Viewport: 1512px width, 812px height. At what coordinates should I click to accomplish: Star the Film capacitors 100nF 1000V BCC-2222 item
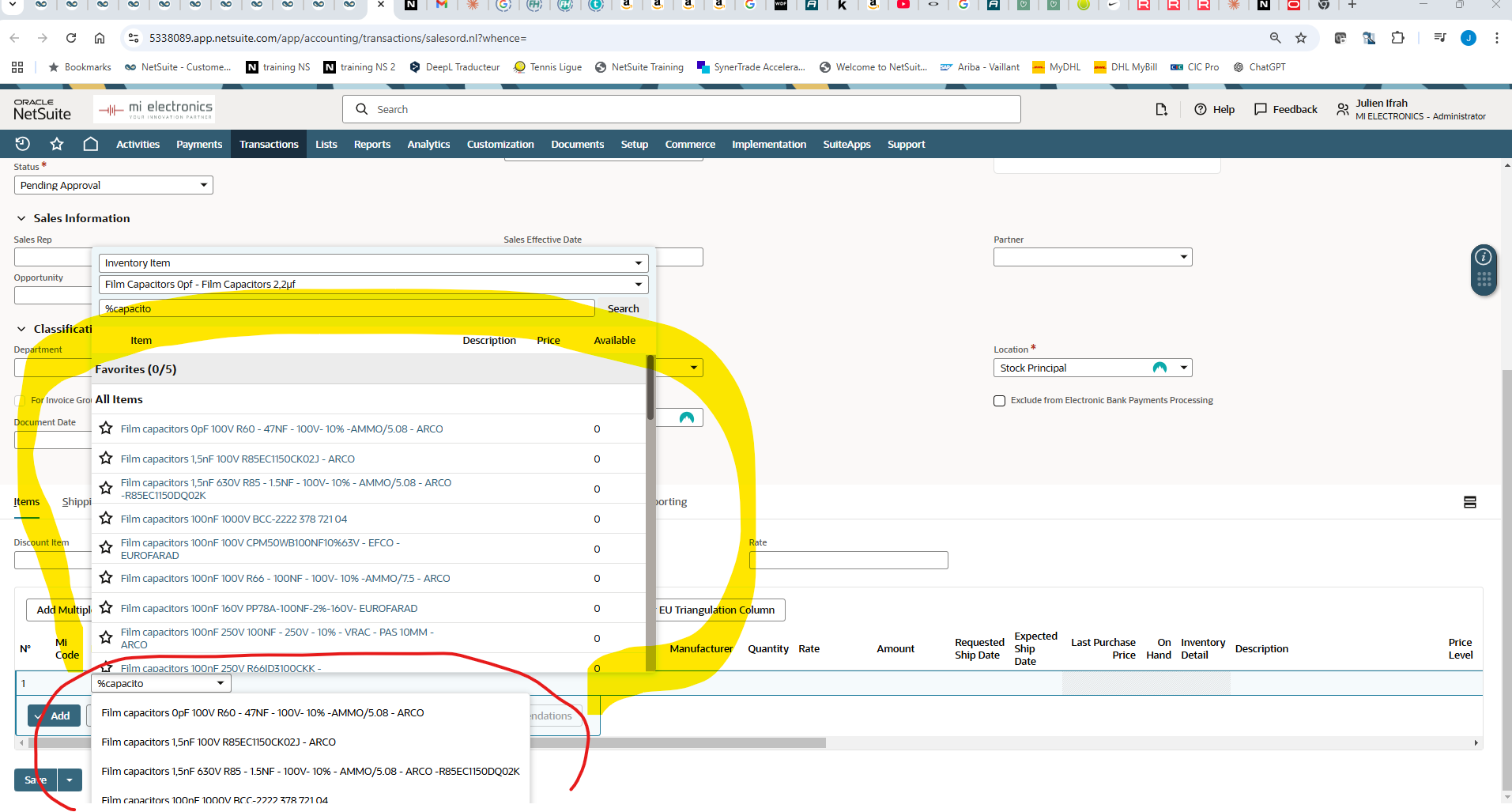tap(106, 519)
